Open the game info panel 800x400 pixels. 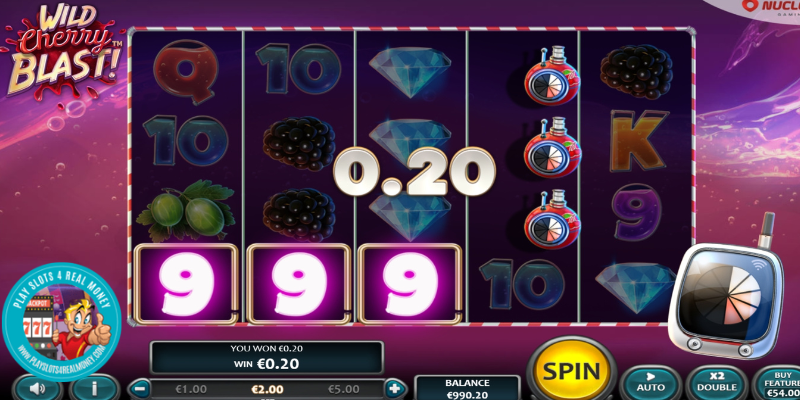click(95, 389)
